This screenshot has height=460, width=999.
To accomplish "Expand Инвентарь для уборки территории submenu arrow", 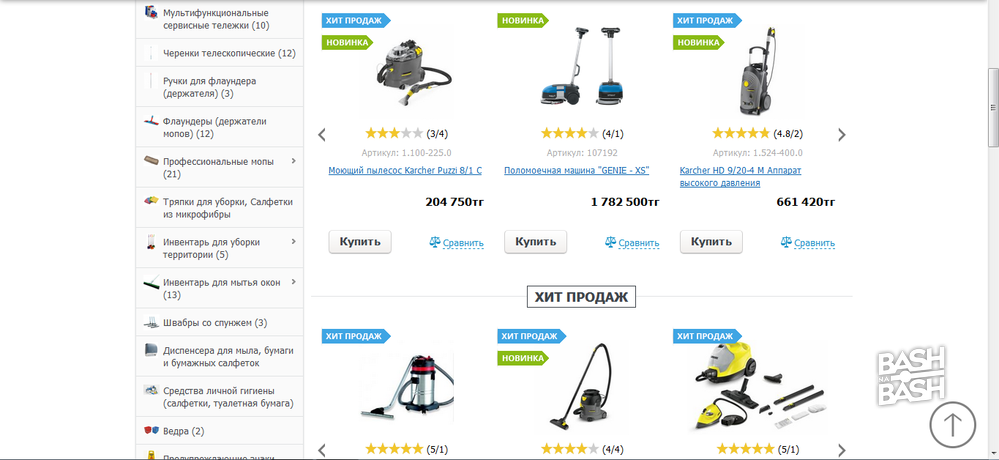I will tap(294, 241).
